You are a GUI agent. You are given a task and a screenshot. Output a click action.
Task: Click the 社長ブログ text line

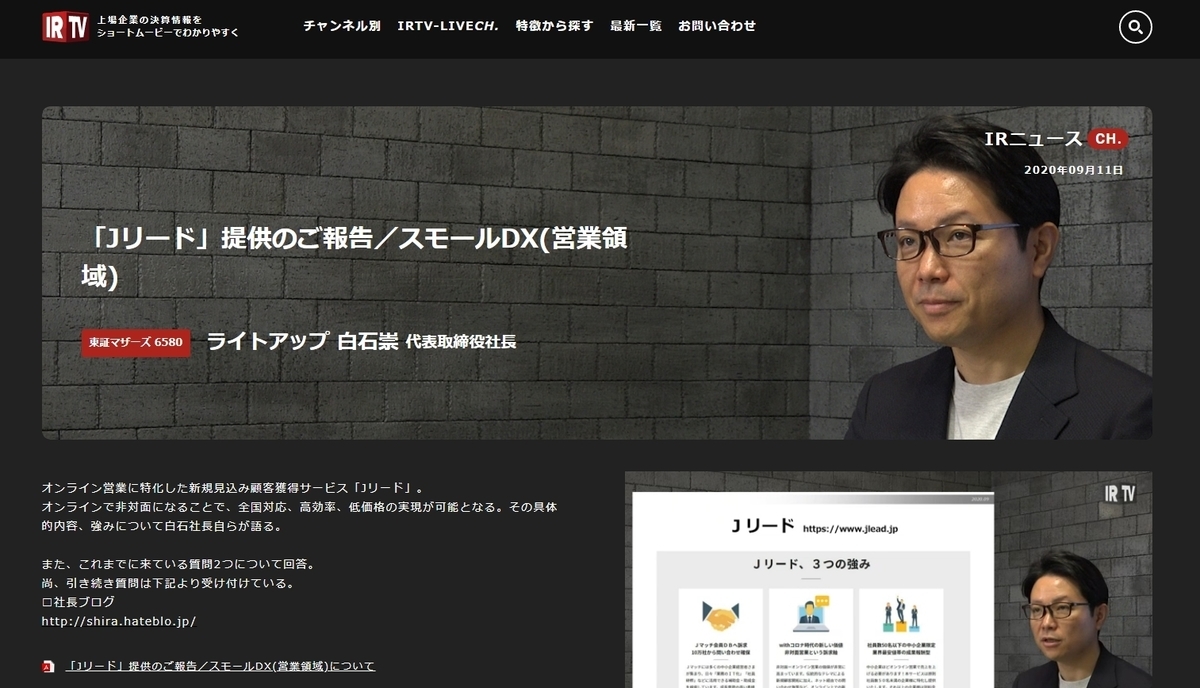(x=78, y=602)
